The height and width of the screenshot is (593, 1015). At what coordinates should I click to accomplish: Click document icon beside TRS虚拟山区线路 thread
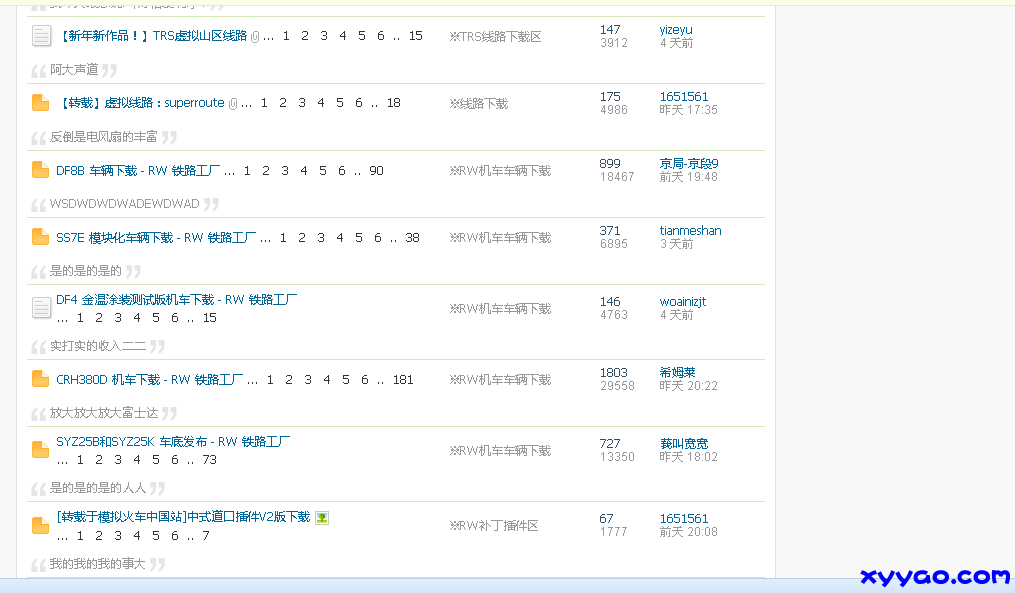click(41, 36)
